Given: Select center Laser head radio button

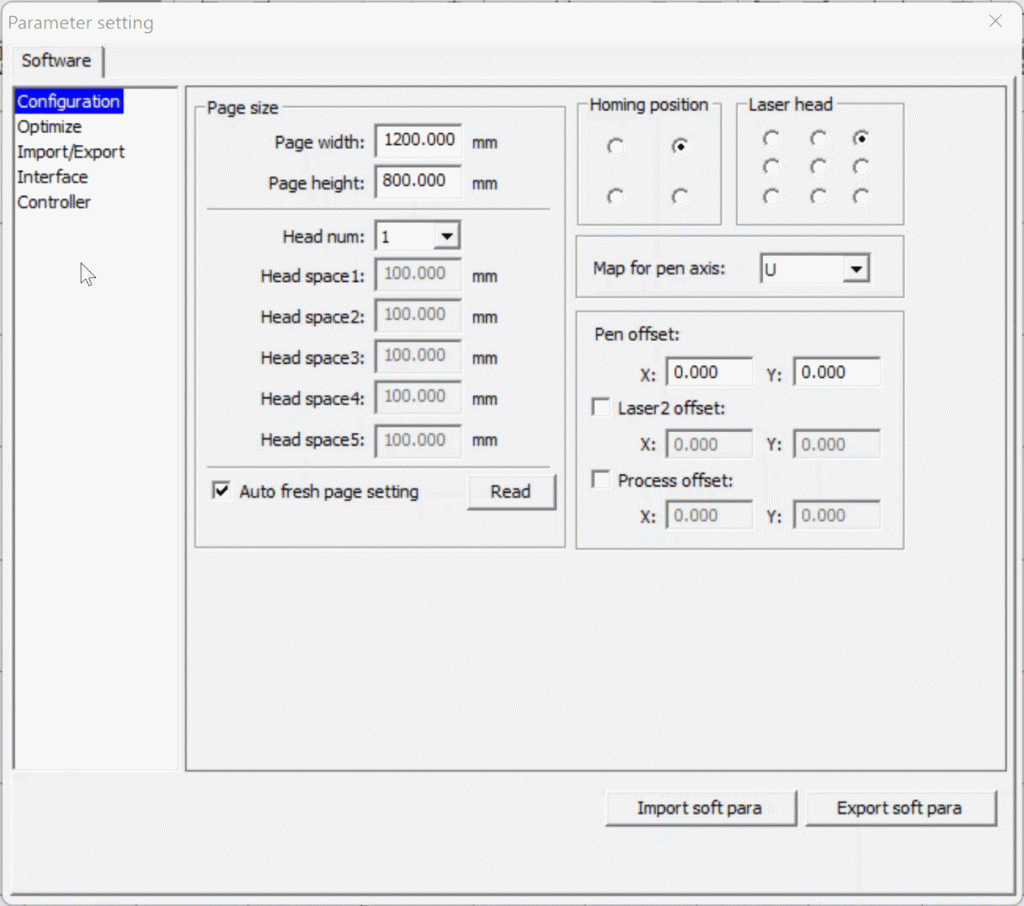Looking at the screenshot, I should click(818, 167).
